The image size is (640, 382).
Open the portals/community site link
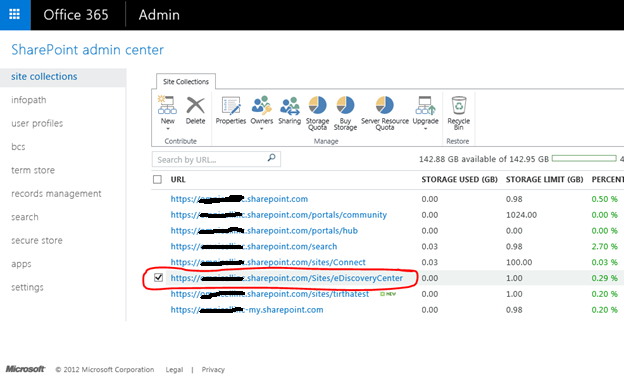[x=279, y=215]
